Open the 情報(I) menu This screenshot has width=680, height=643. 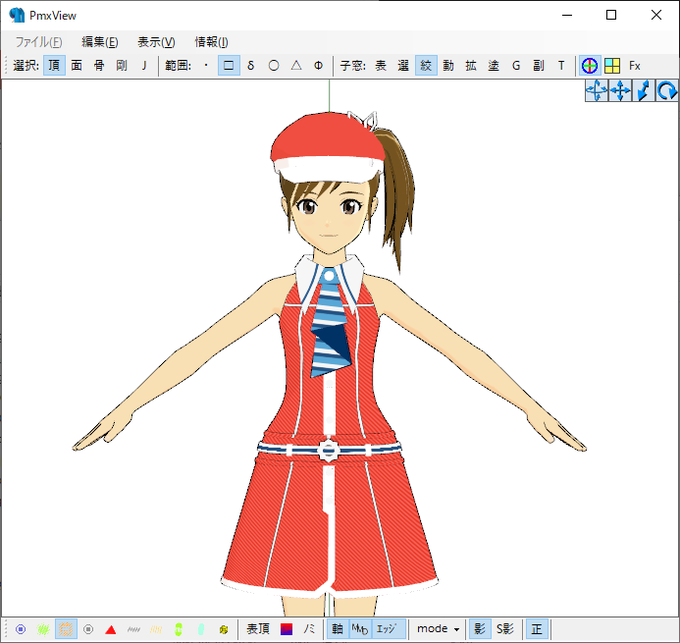pos(211,42)
